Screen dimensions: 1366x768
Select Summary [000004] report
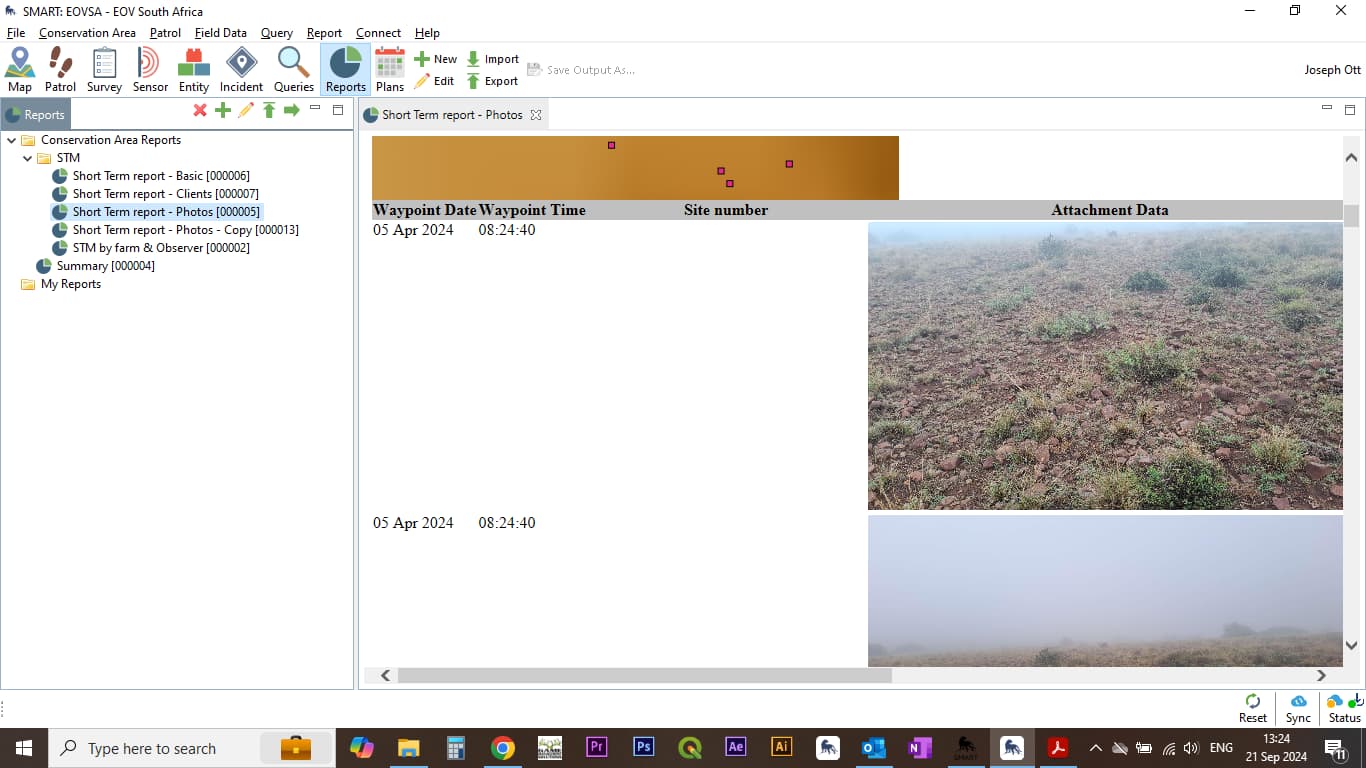coord(105,266)
